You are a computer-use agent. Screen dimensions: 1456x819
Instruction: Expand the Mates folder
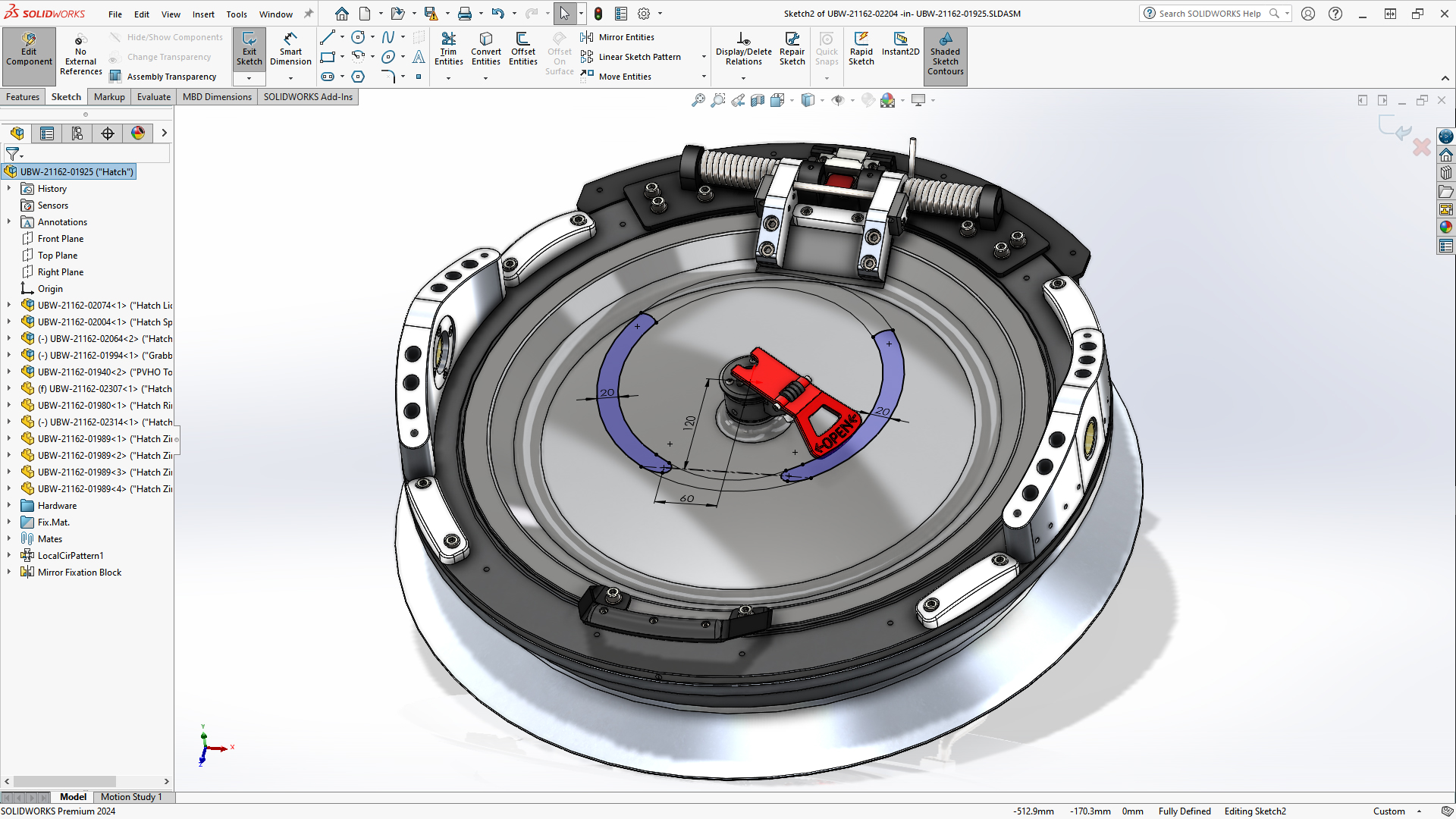[9, 538]
